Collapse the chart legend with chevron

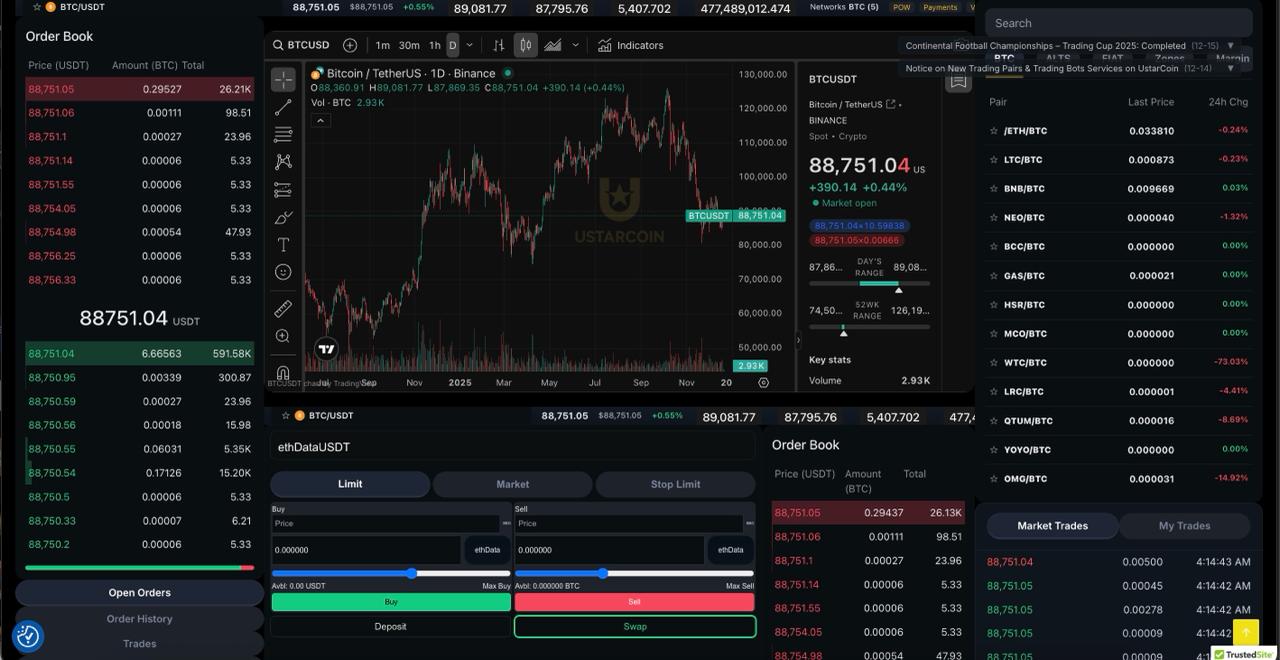[321, 121]
